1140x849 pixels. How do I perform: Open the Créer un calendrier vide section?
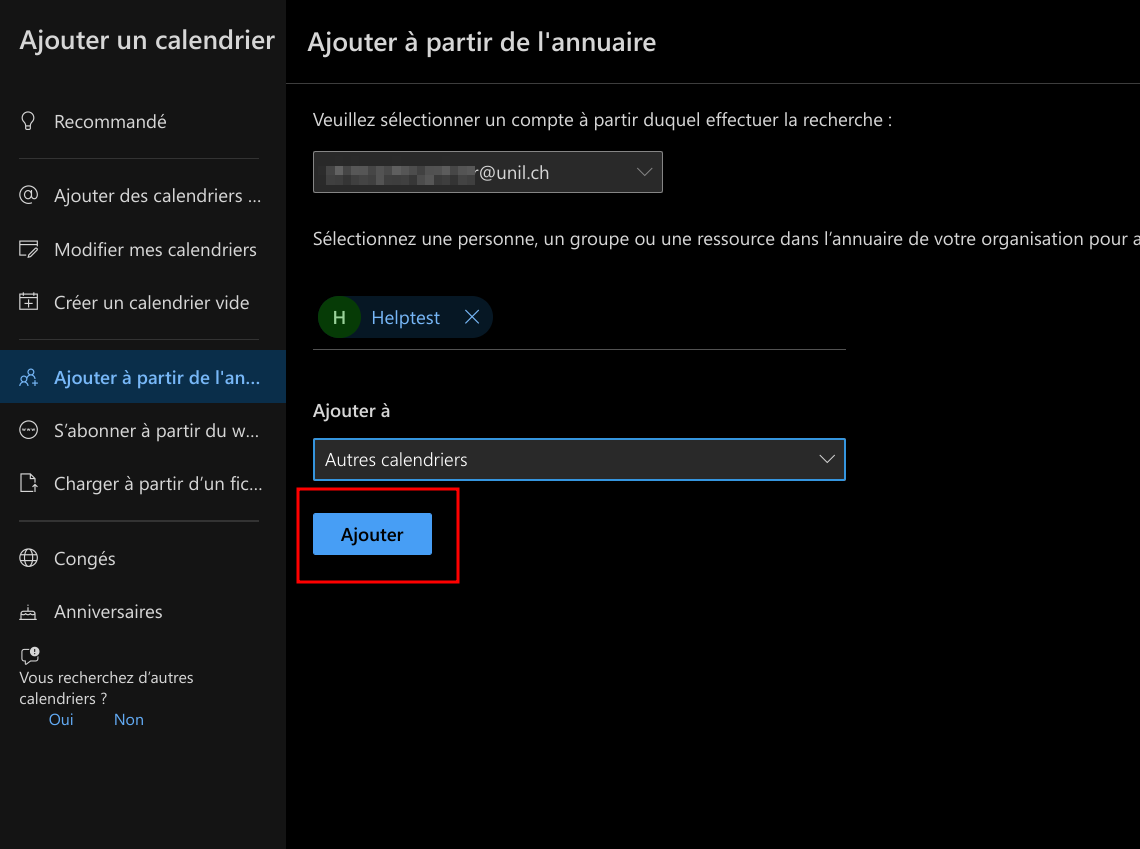point(151,302)
